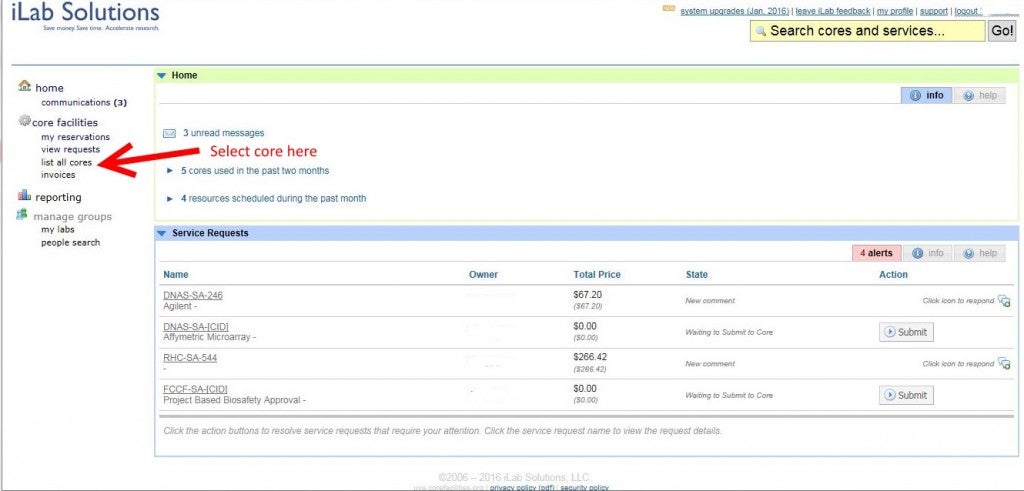The width and height of the screenshot is (1024, 491).
Task: Open security policy footer link
Action: coord(584,487)
